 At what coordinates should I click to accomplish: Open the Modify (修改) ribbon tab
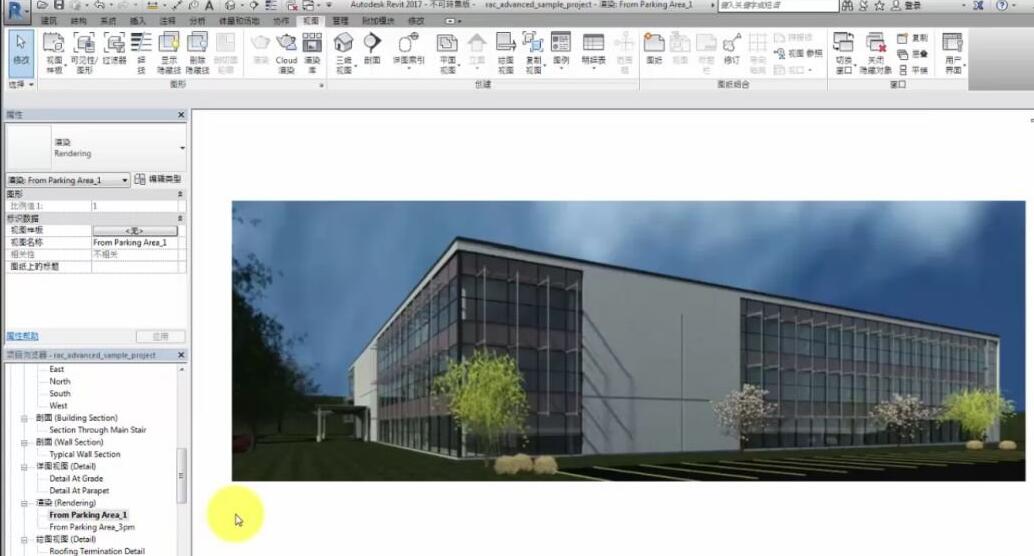coord(416,21)
